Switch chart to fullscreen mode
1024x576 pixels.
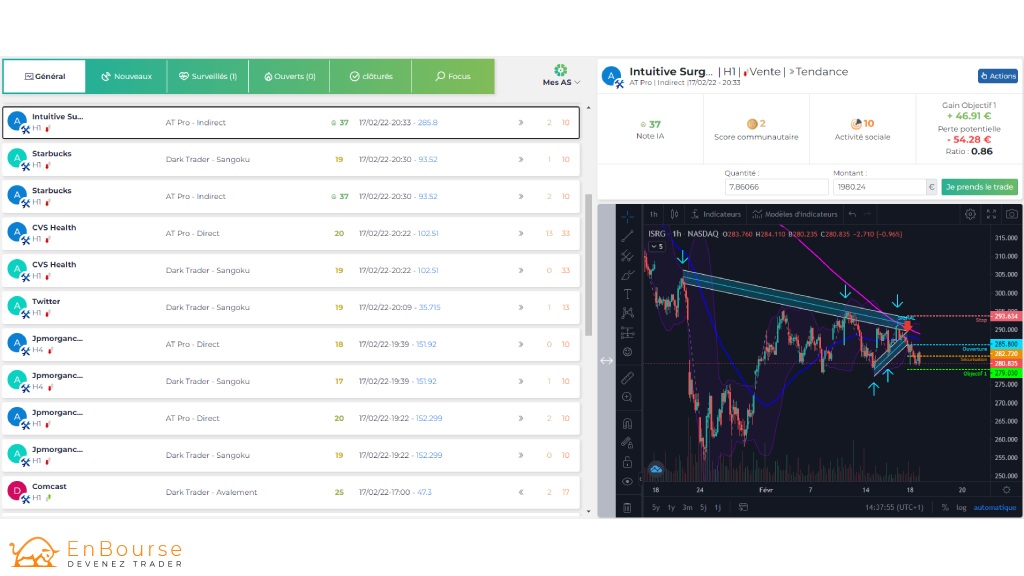coord(991,214)
